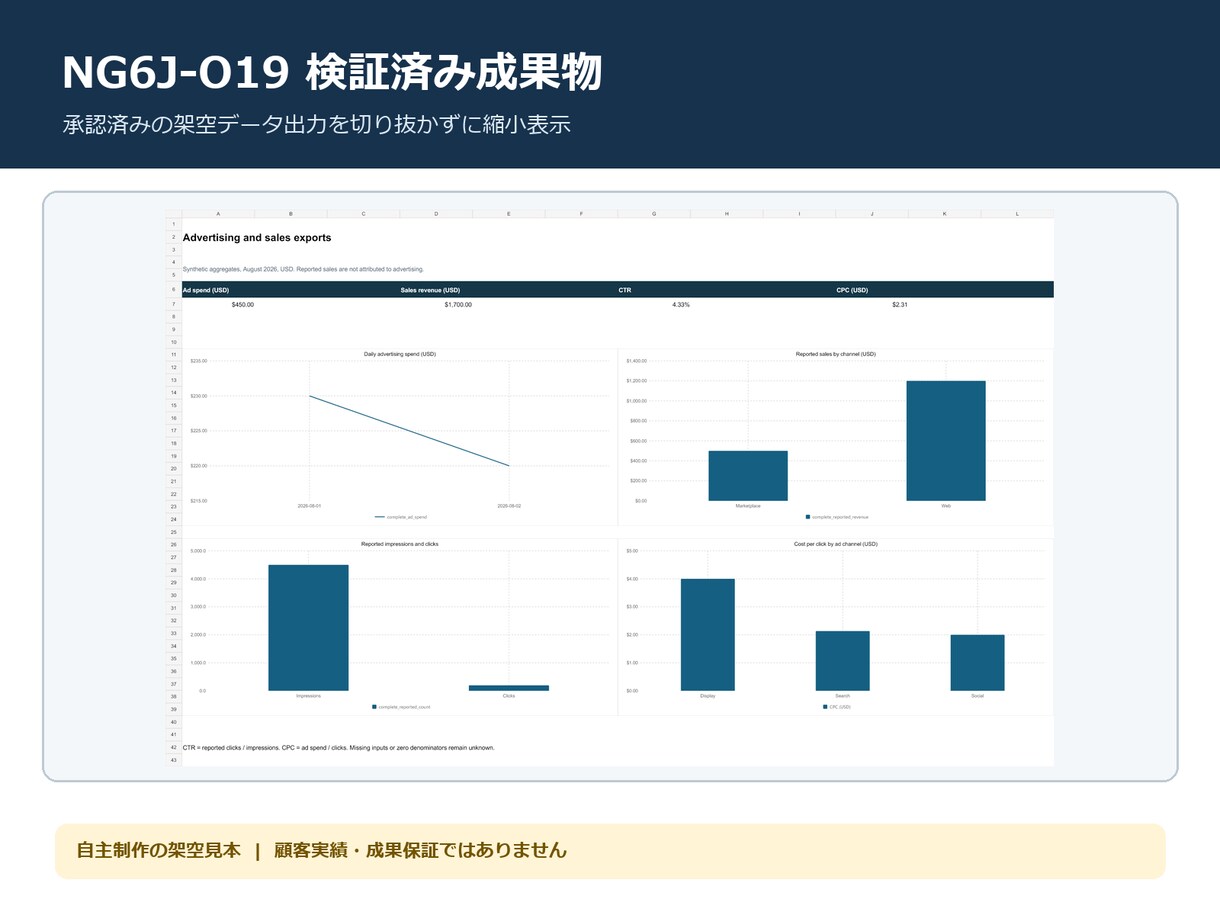1220x915 pixels.
Task: Click the slide title NG6J-O19 検証済み成果物
Action: (x=332, y=74)
